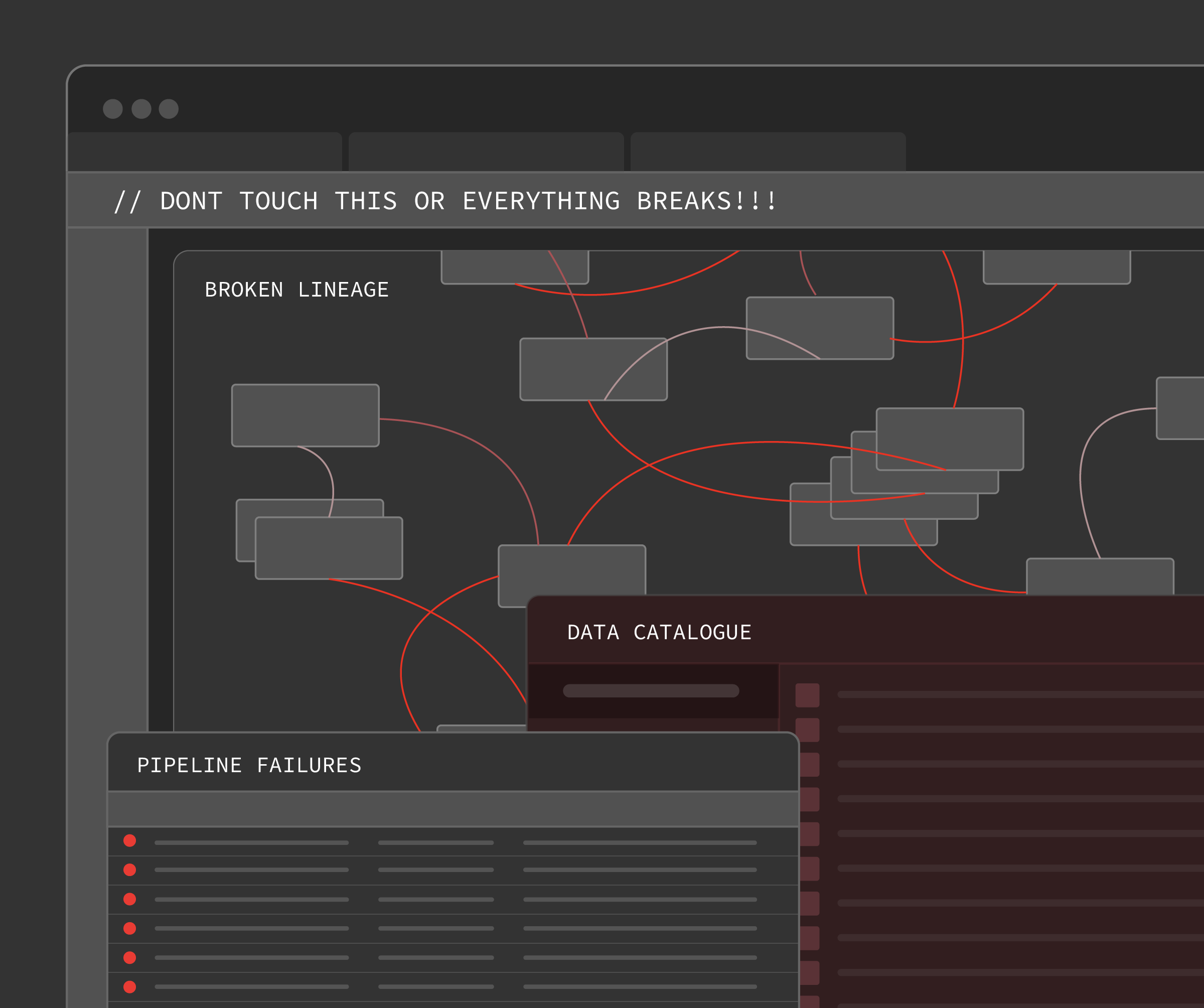Click the last visible red failure dot
1204x1008 pixels.
click(129, 987)
